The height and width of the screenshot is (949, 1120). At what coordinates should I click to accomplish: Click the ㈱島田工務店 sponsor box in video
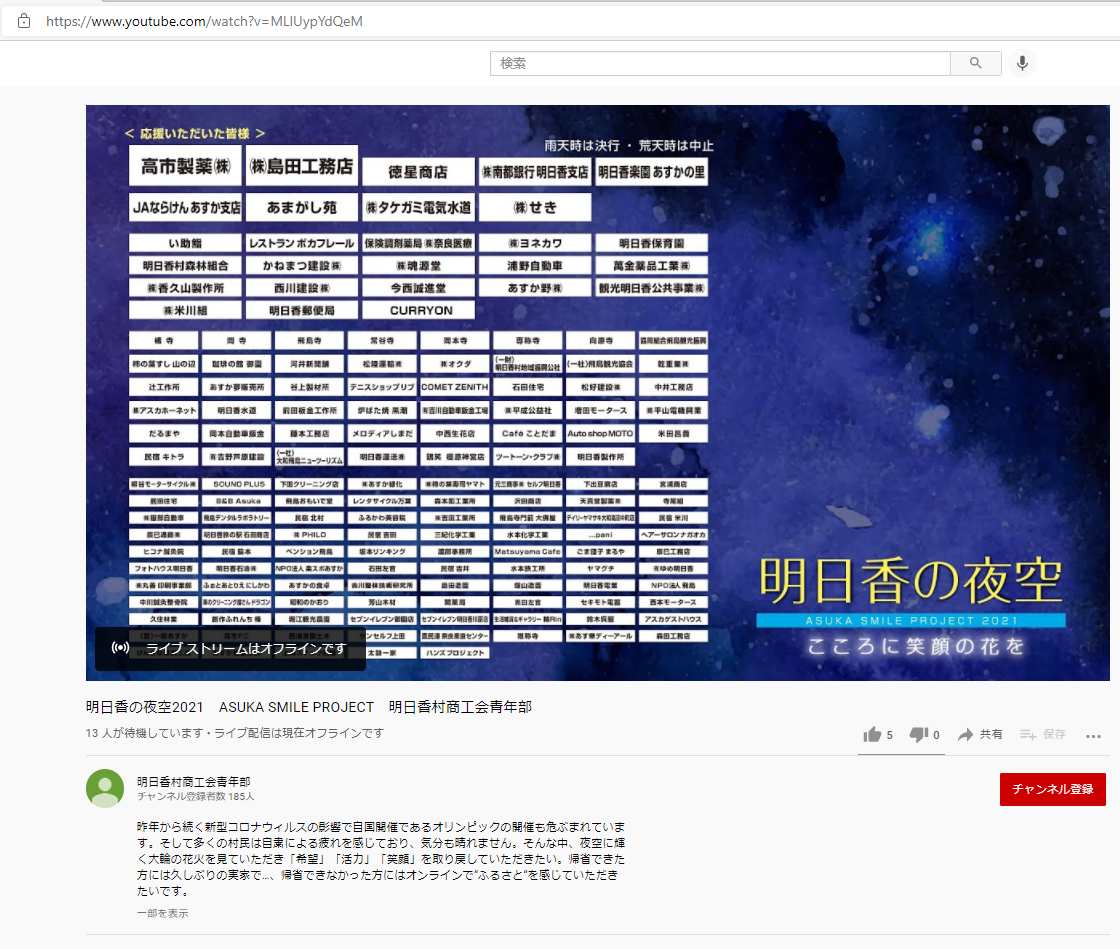[x=301, y=166]
